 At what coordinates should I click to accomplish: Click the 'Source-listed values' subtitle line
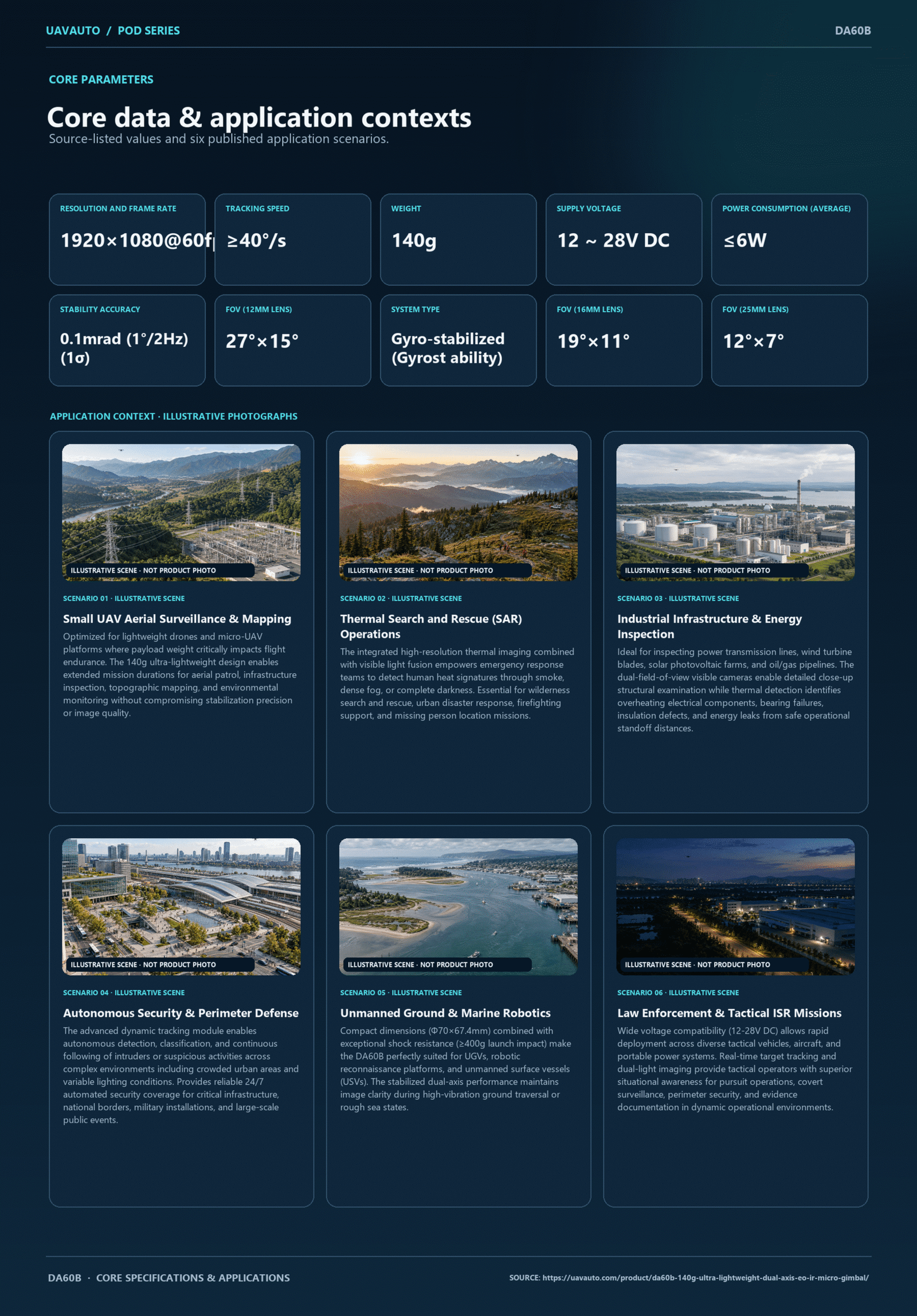coord(218,139)
